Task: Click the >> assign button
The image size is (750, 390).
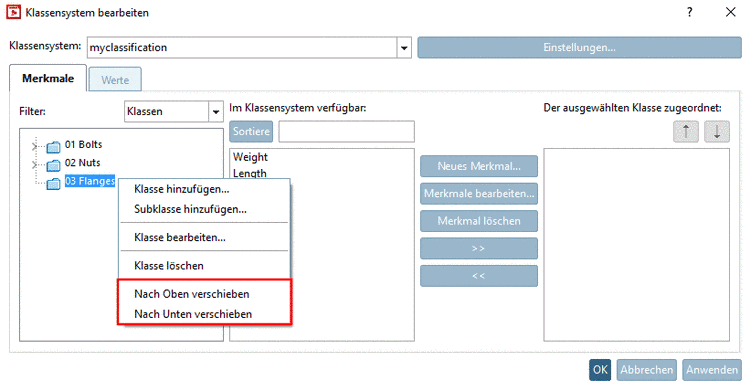Action: coord(479,248)
